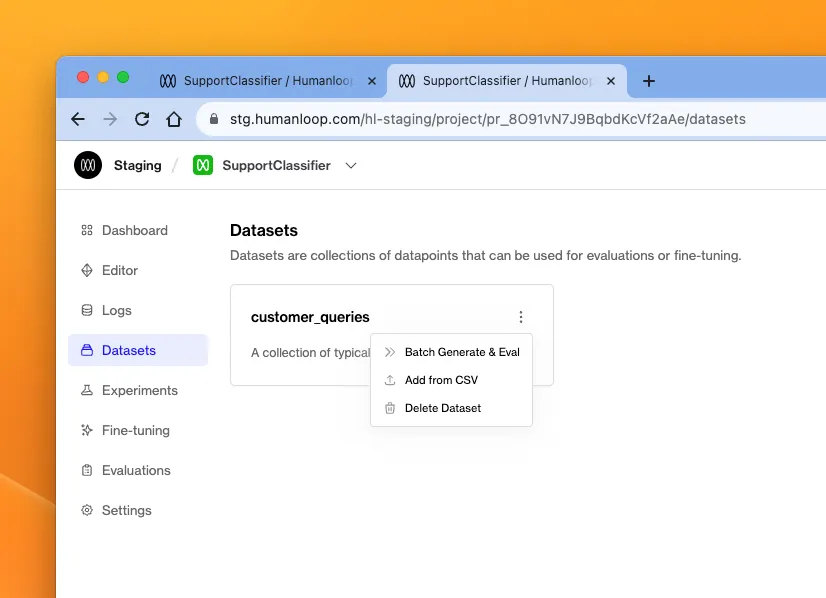Select Delete Dataset in the context menu
This screenshot has width=826, height=598.
(451, 408)
